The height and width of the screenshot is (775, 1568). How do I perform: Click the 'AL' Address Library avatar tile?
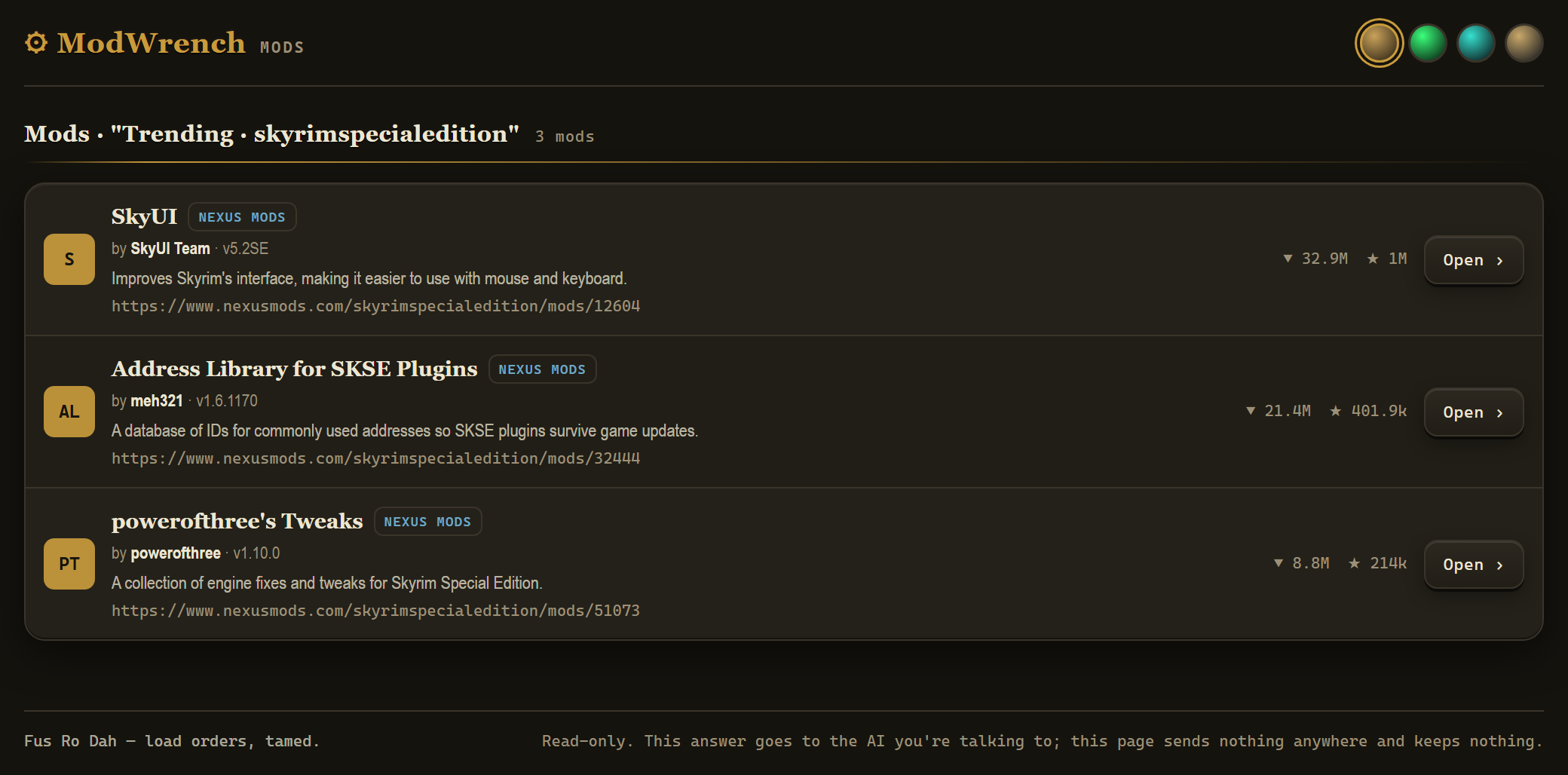click(69, 412)
